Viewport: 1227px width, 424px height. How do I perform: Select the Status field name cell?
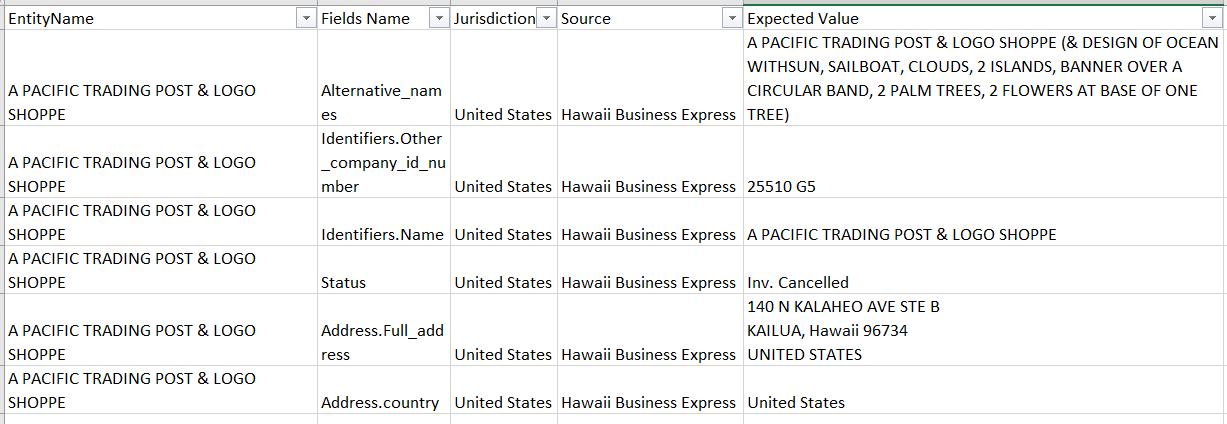coord(344,283)
